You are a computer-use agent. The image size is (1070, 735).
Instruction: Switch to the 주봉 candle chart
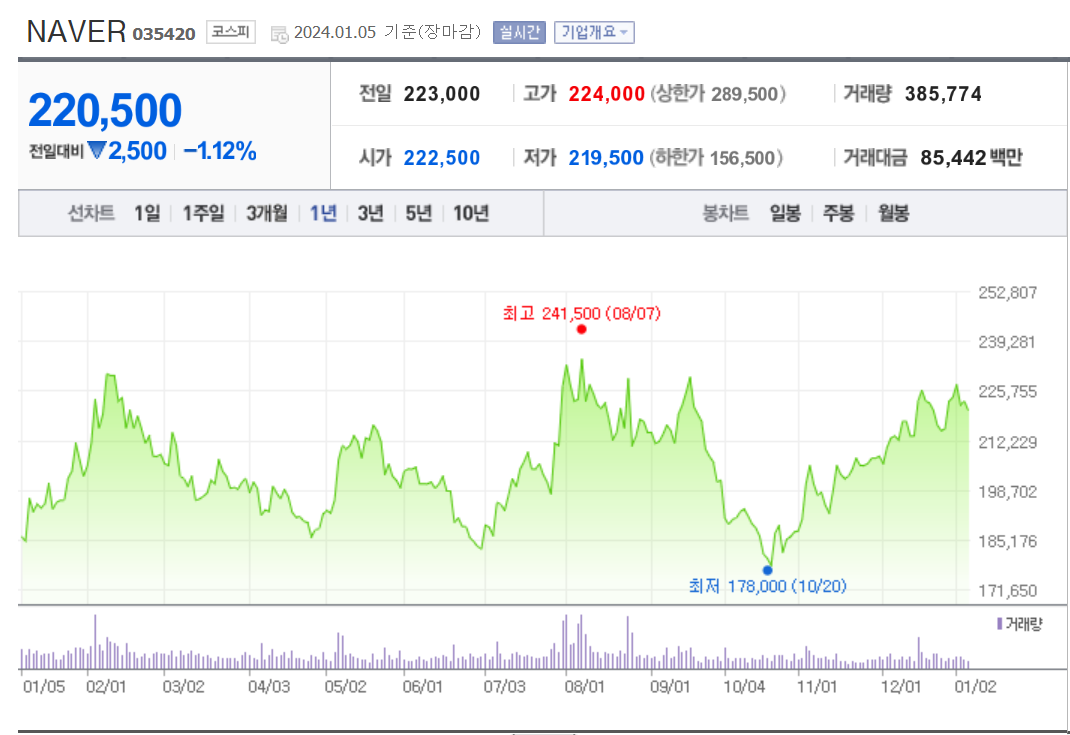838,214
